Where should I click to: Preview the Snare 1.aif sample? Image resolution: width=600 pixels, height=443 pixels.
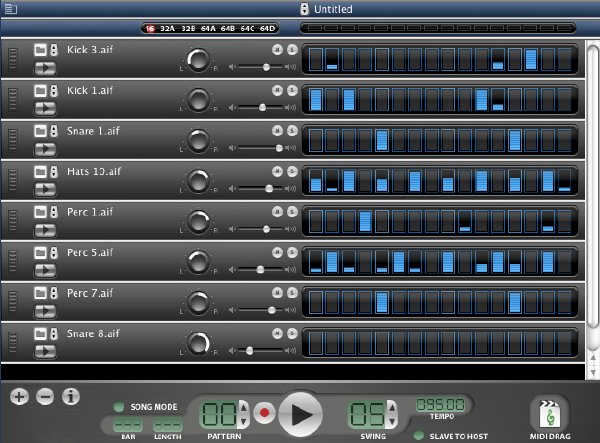click(45, 149)
